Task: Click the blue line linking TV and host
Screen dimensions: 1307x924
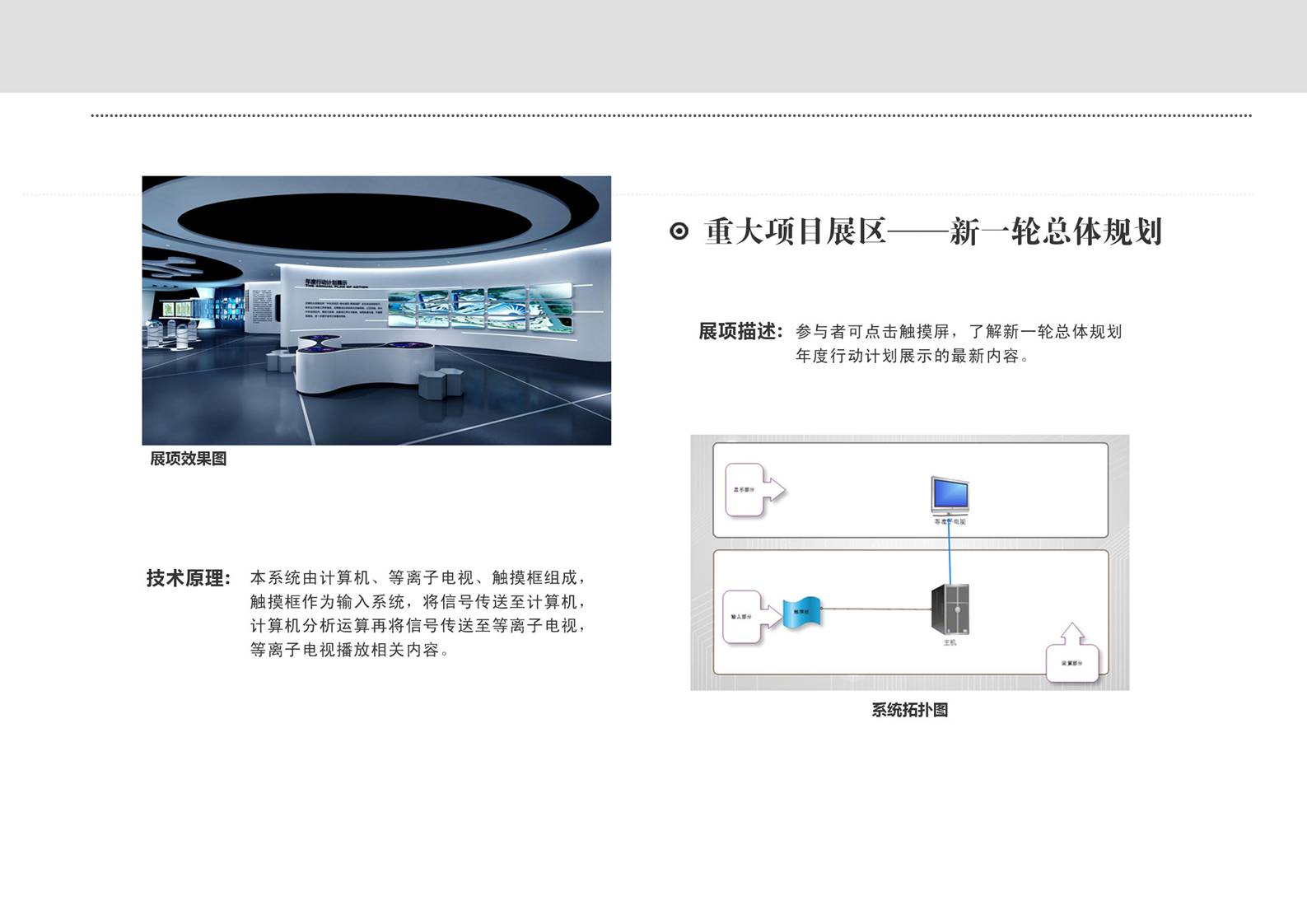Action: (950, 552)
